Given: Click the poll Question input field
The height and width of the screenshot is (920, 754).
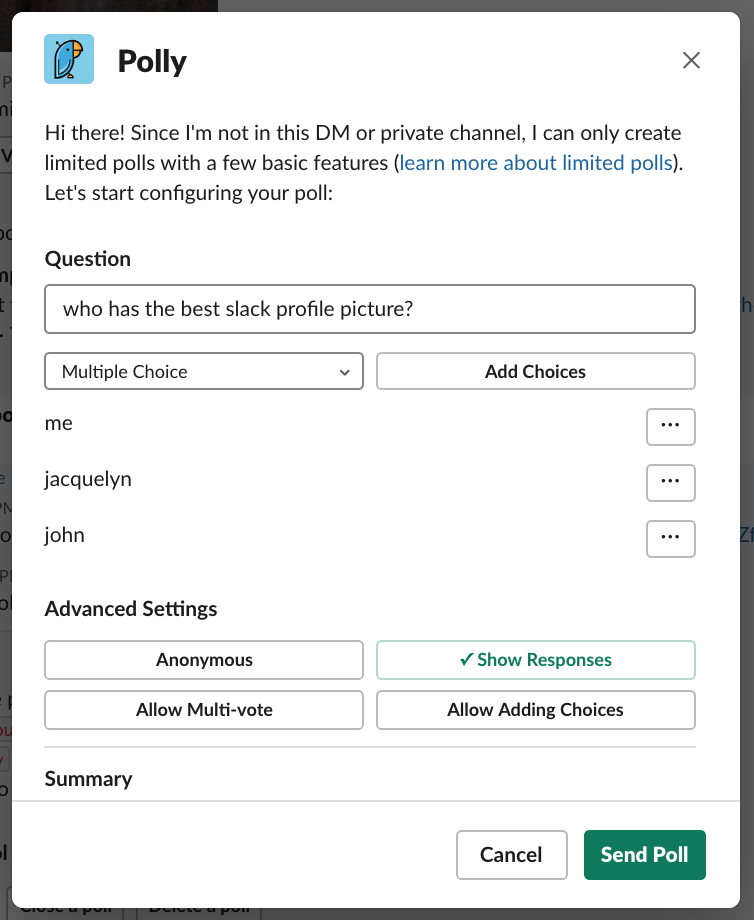Looking at the screenshot, I should tap(370, 309).
